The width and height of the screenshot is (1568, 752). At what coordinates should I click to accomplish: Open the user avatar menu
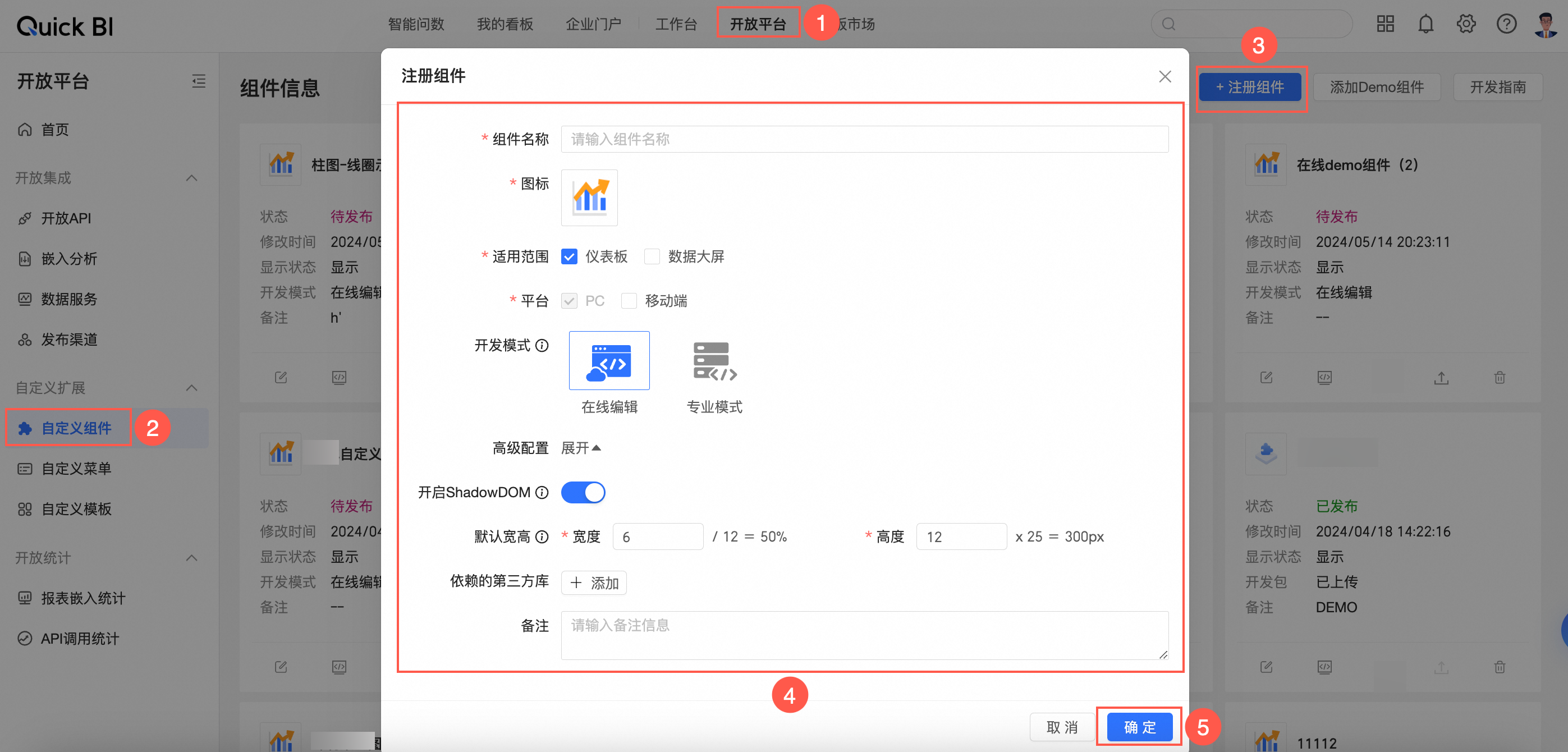point(1546,25)
